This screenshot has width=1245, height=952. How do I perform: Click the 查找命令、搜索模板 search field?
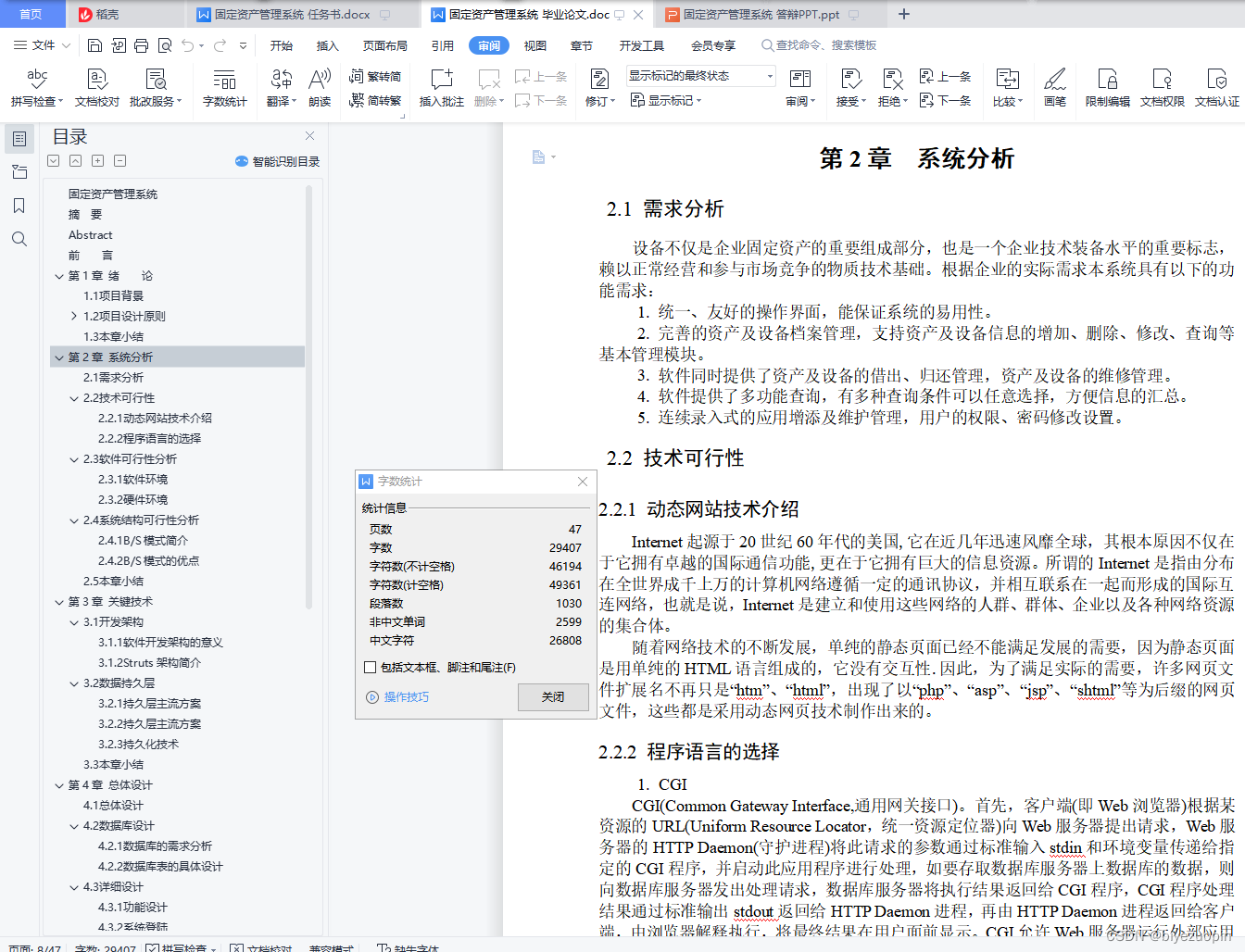click(x=819, y=45)
